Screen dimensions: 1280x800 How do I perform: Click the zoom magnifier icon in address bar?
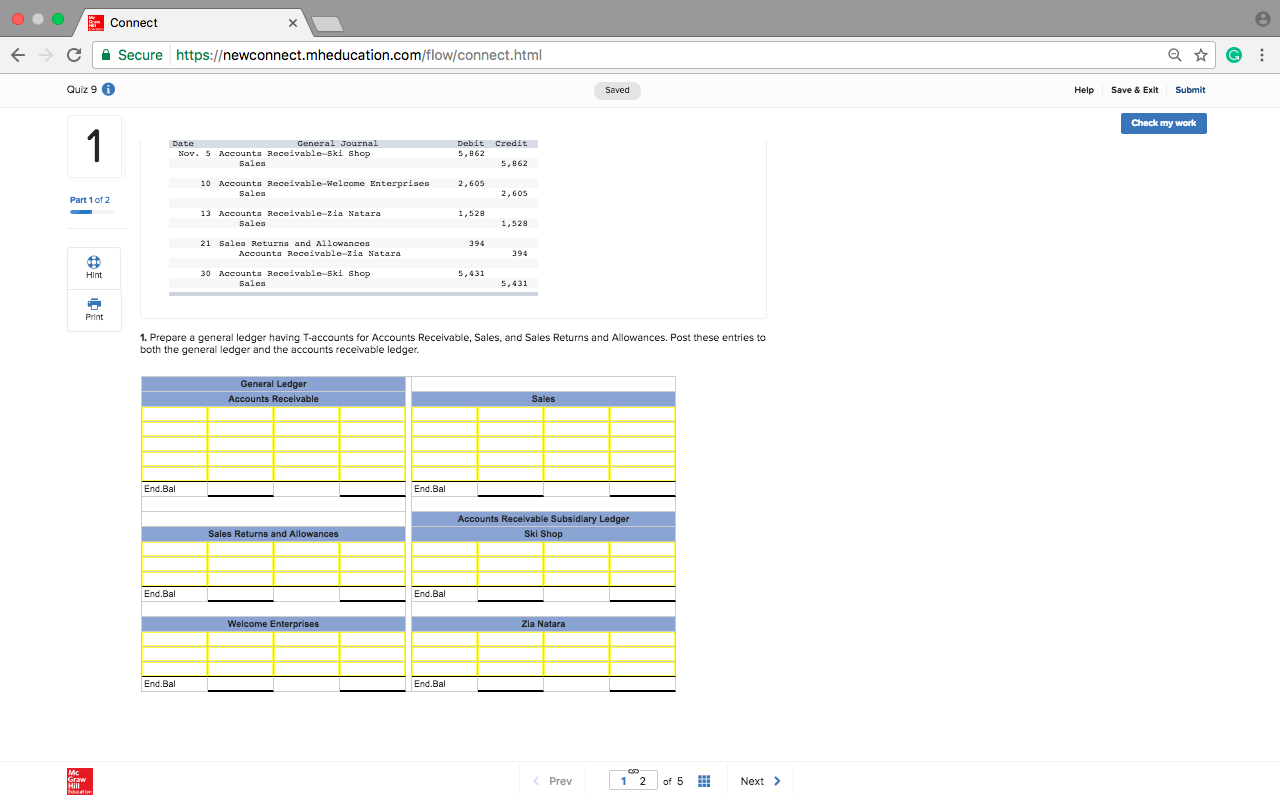[x=1175, y=55]
